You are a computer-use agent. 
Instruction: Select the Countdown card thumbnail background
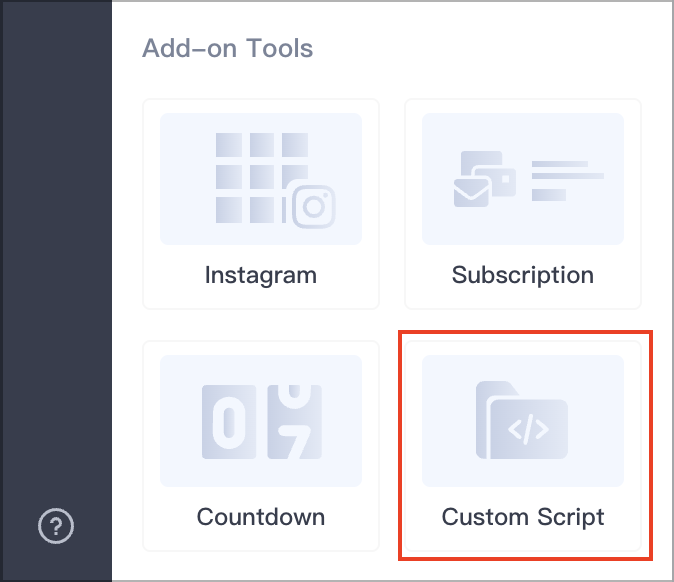coord(261,421)
